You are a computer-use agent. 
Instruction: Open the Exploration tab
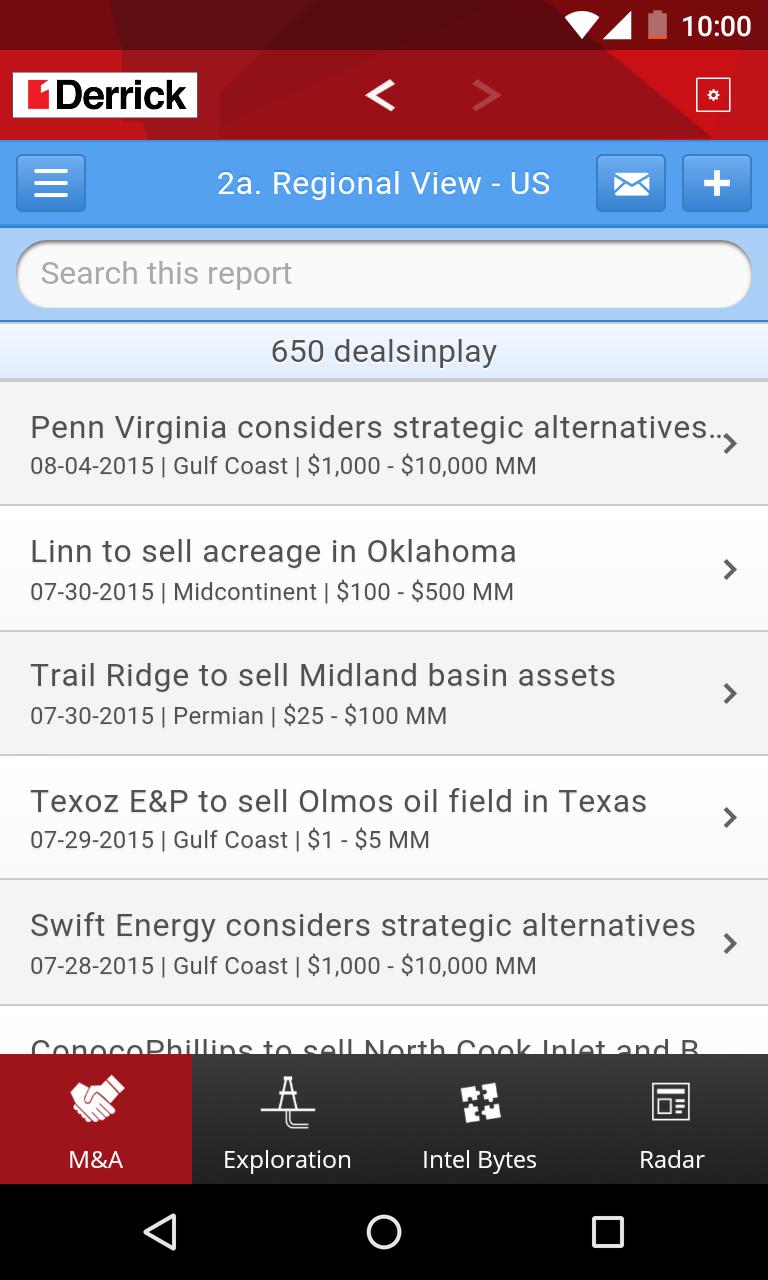tap(288, 1120)
